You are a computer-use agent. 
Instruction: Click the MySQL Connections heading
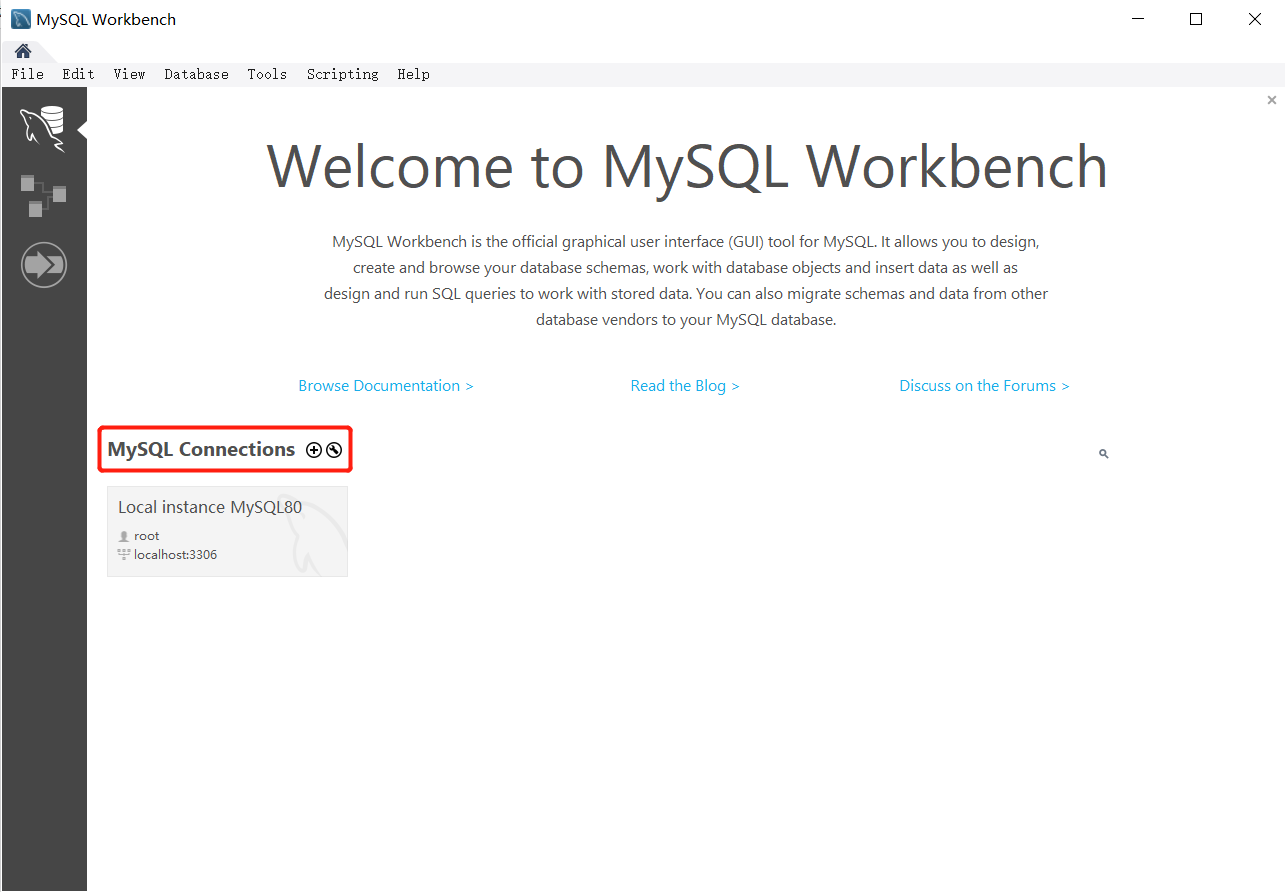[201, 450]
